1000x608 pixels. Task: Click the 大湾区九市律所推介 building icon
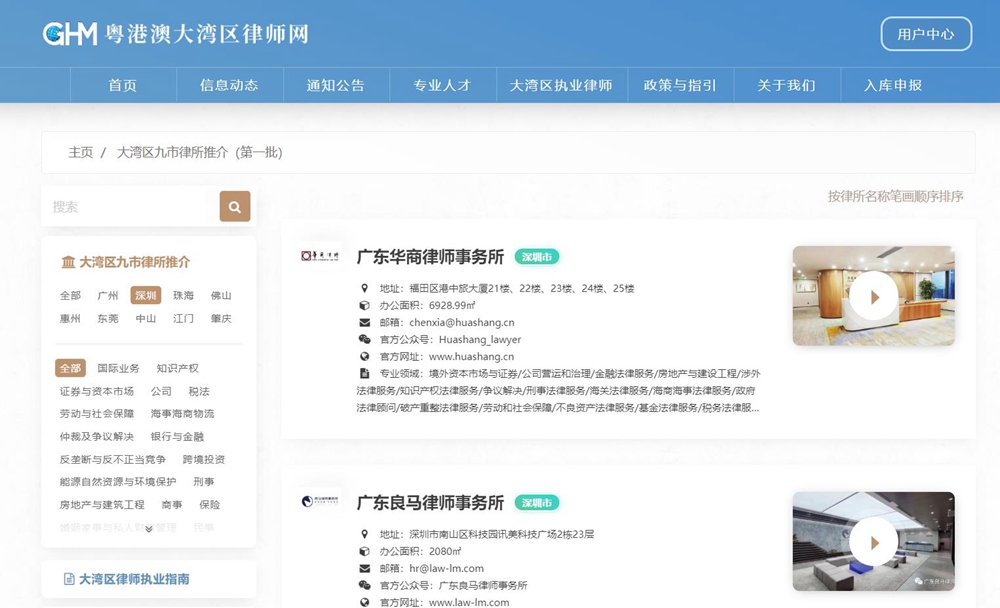click(68, 262)
